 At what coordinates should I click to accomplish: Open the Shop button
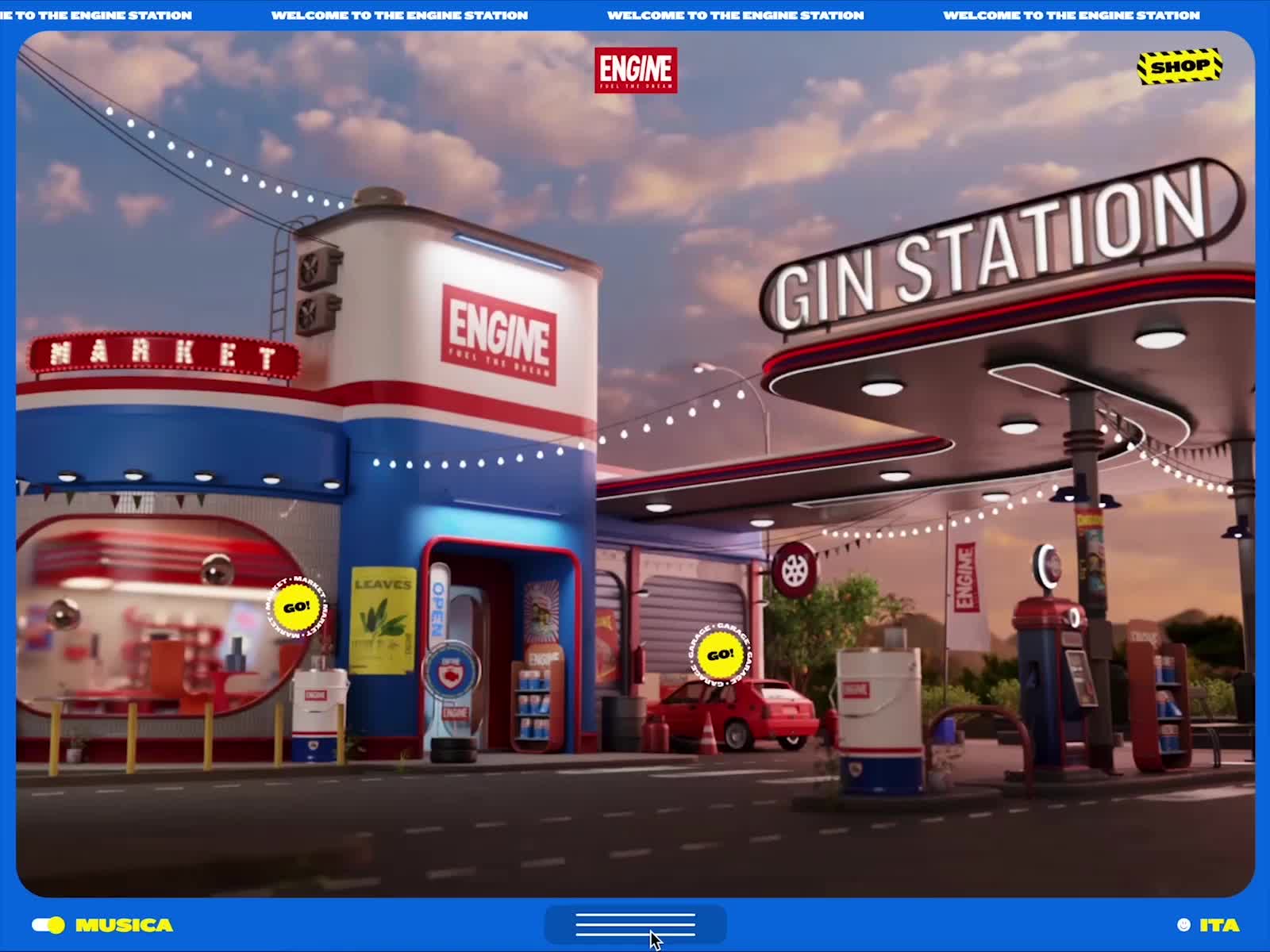[x=1180, y=67]
